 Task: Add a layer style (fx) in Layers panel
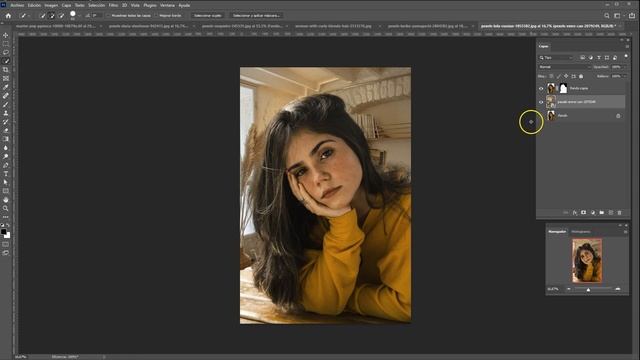click(575, 213)
